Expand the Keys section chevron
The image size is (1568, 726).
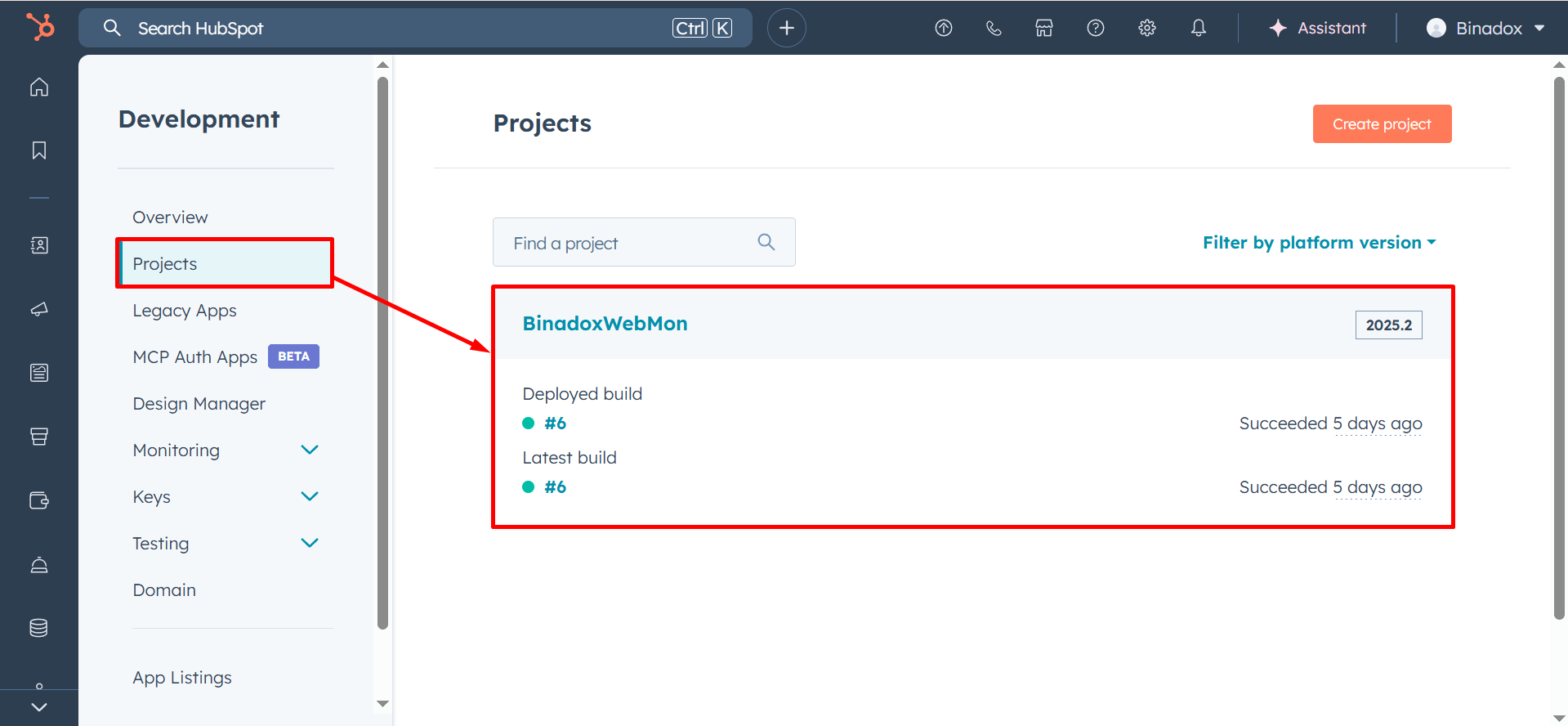click(x=310, y=496)
